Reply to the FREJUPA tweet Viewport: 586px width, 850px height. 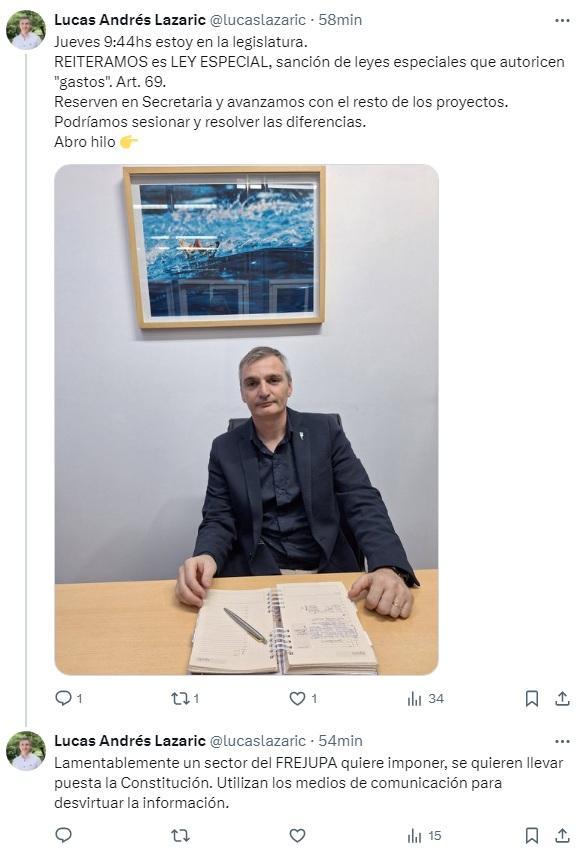64,835
